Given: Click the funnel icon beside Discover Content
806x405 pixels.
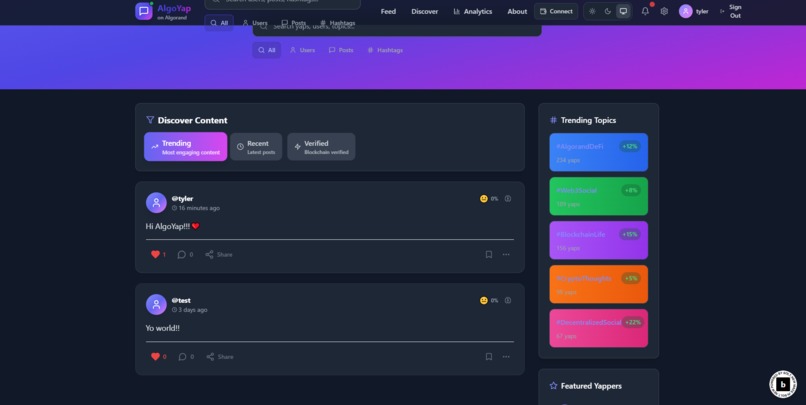Looking at the screenshot, I should (150, 120).
